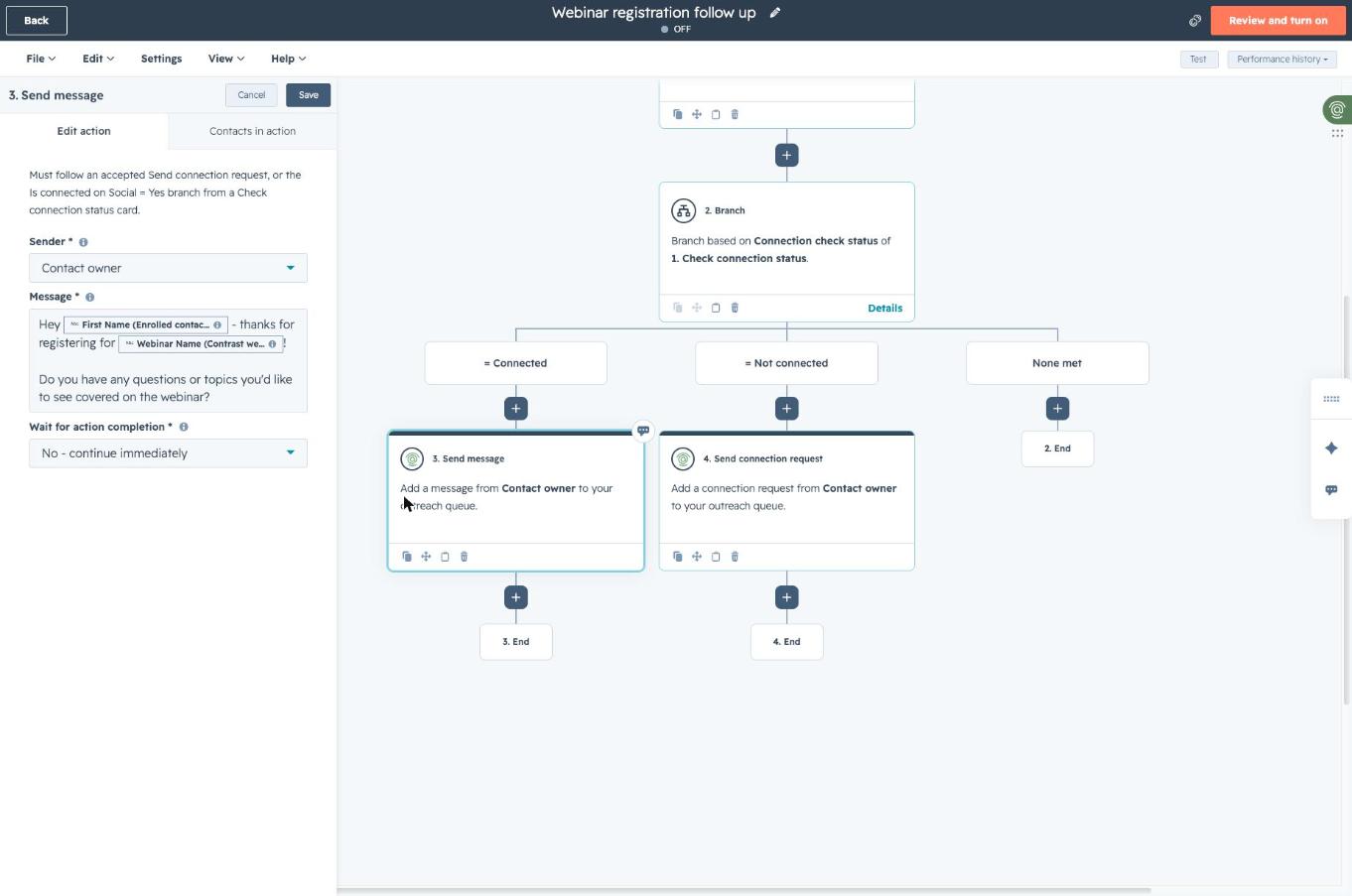Open Wait for action completion dropdown
Image resolution: width=1352 pixels, height=896 pixels.
(x=168, y=453)
